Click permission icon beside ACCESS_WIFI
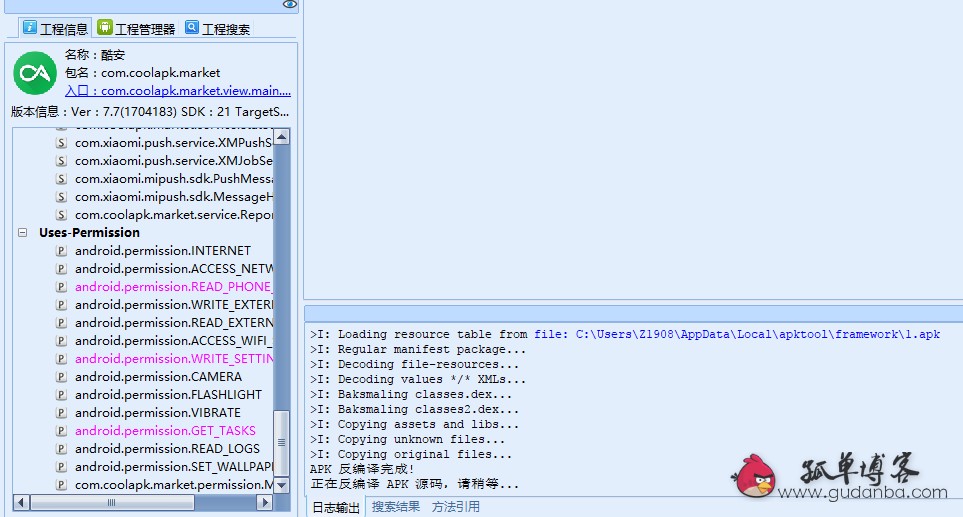The image size is (963, 517). (61, 341)
